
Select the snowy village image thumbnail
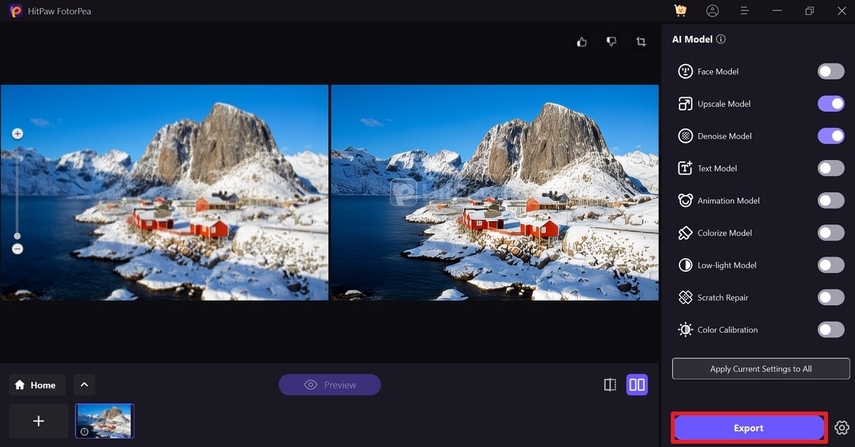104,421
